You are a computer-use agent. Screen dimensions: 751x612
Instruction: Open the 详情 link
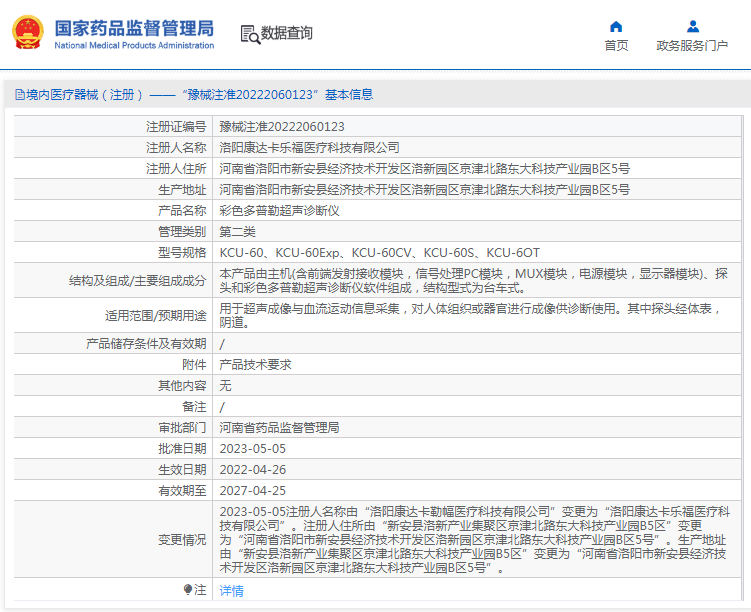pyautogui.click(x=231, y=591)
